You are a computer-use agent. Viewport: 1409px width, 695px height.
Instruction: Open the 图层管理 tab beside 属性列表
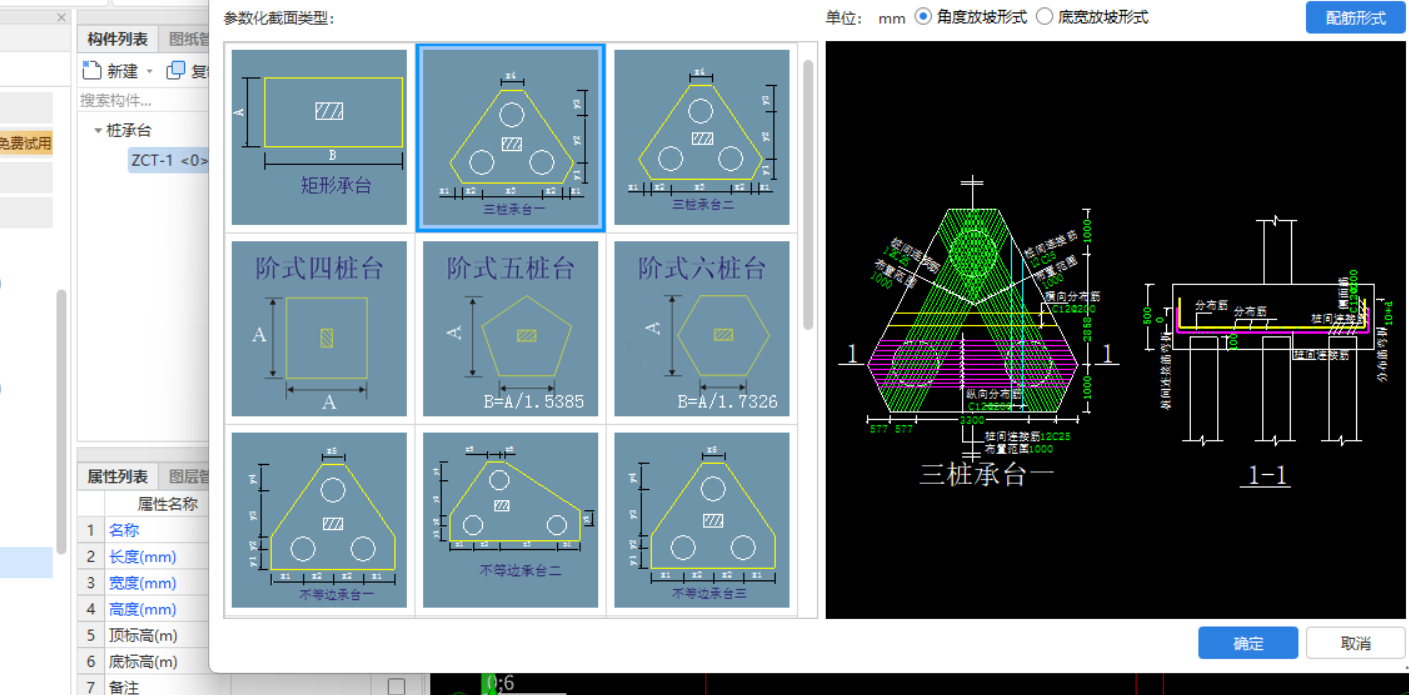185,477
